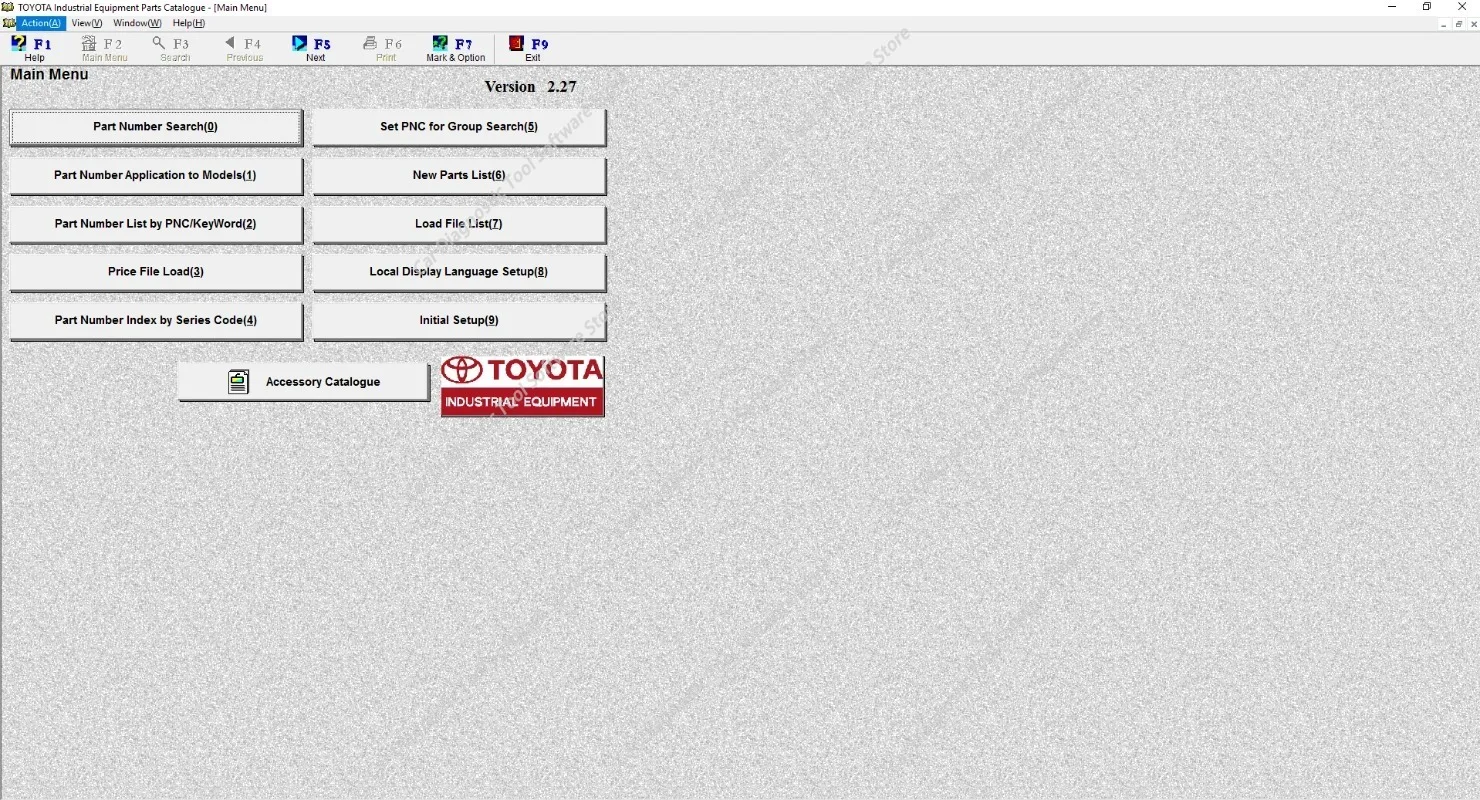Restore the inner Main Menu window
Viewport: 1480px width, 800px height.
click(1459, 23)
